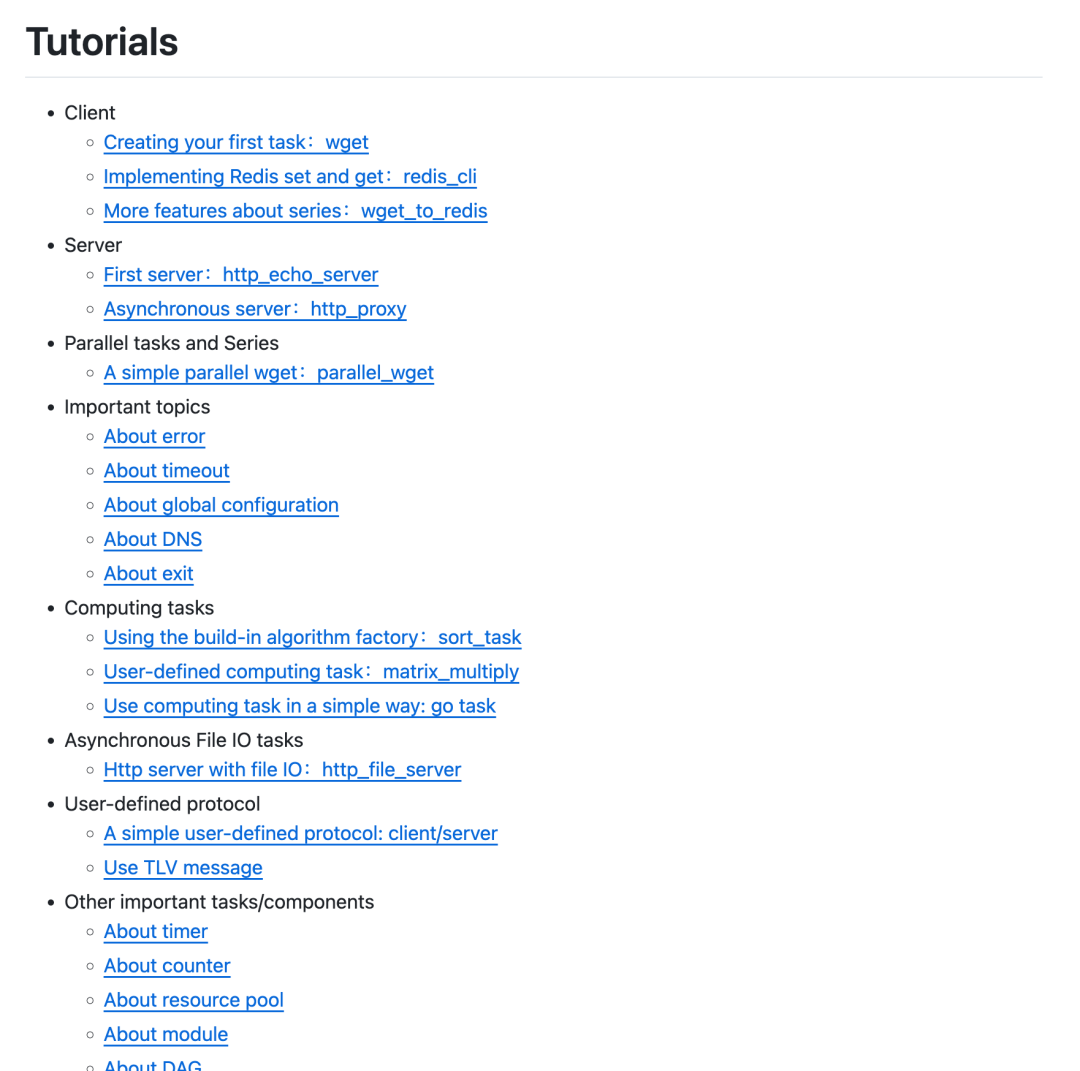Open the parallel_wget tutorial link

tap(269, 373)
